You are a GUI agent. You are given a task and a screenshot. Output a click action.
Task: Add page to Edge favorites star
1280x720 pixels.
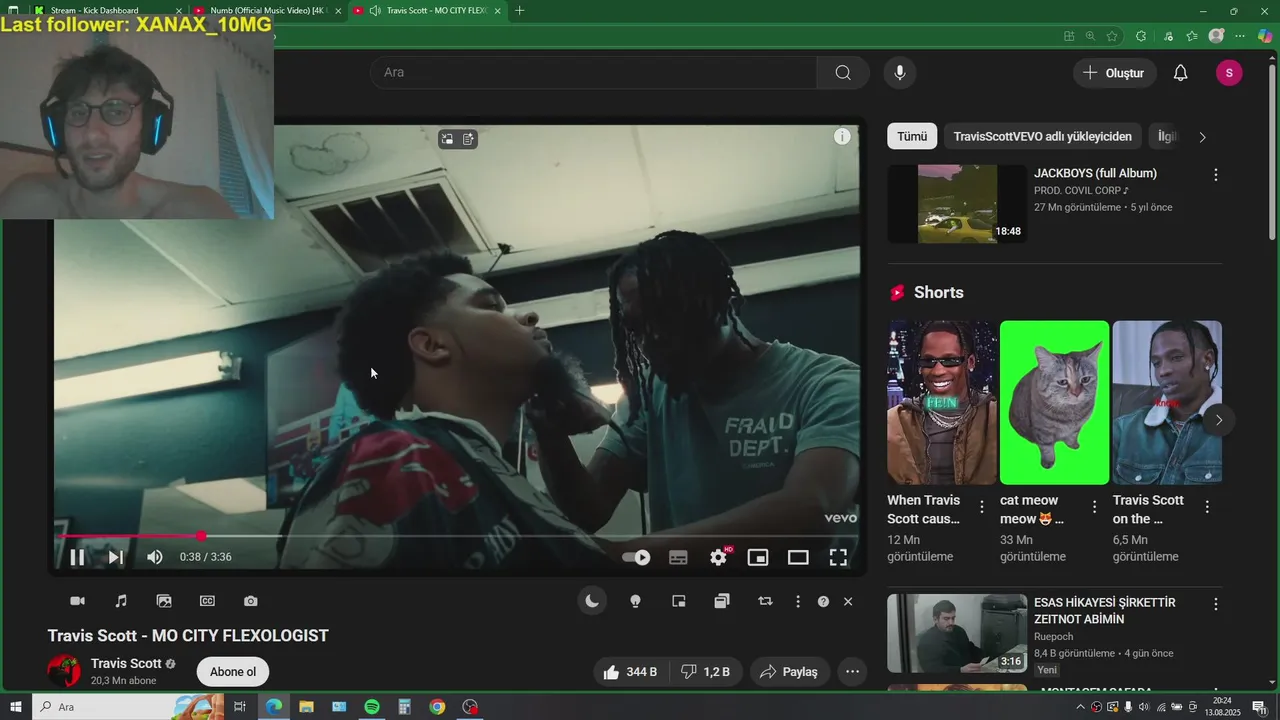tap(1112, 36)
